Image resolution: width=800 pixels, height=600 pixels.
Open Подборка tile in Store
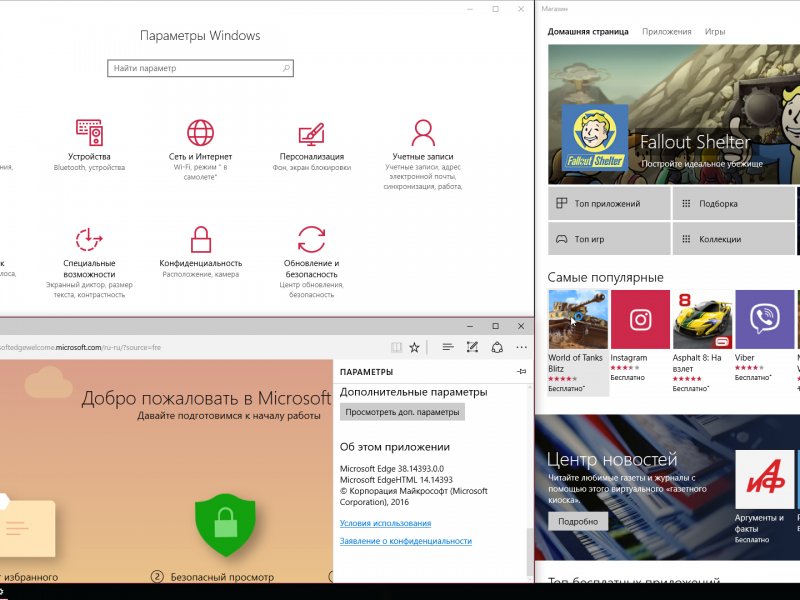tap(734, 204)
